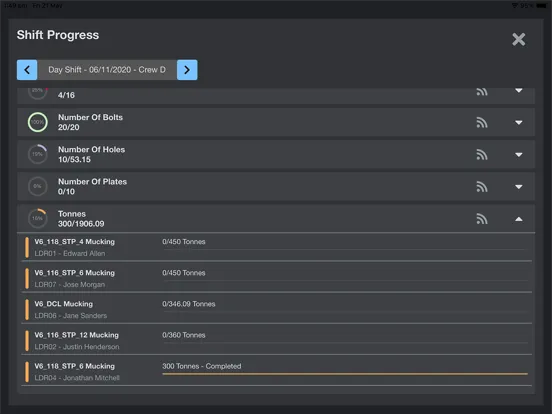Expand the Number Of Plates row
Viewport: 552px width, 414px height.
pyautogui.click(x=519, y=187)
